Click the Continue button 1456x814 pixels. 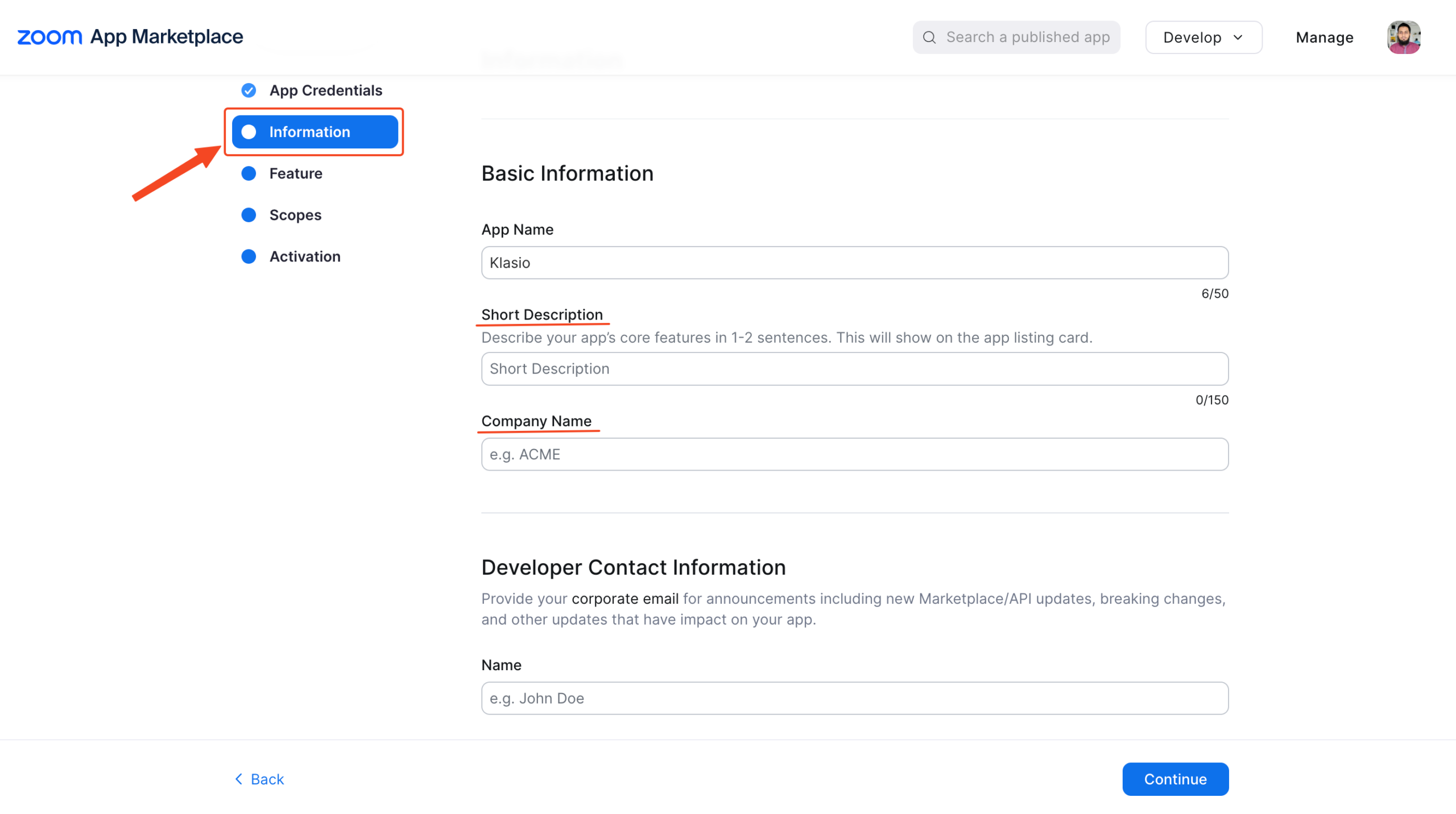tap(1175, 779)
